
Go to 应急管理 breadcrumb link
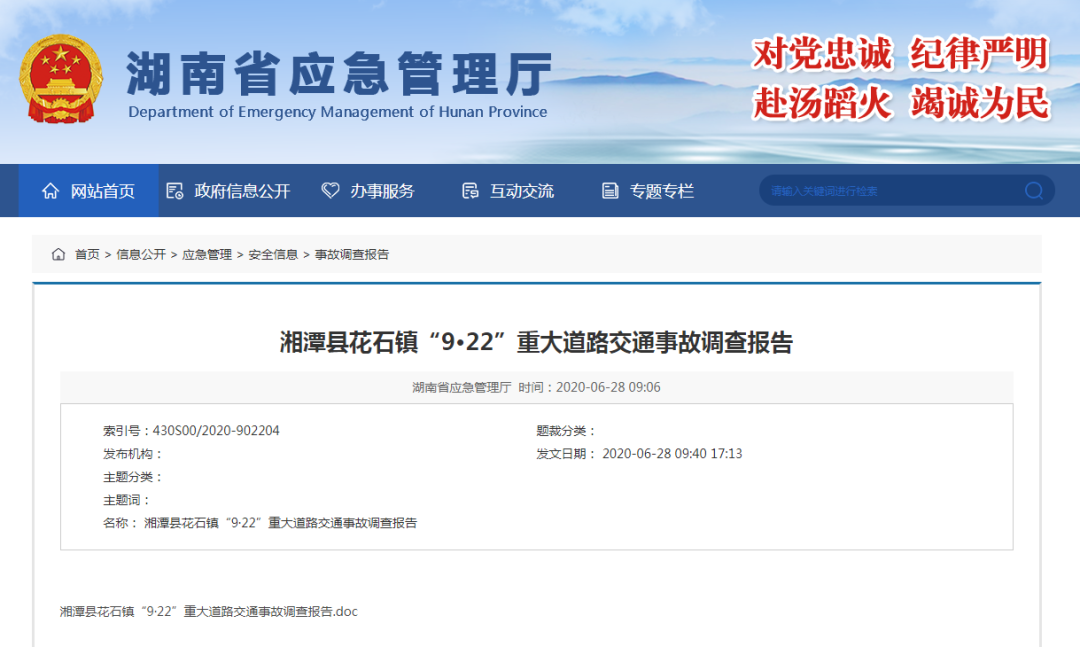click(x=207, y=255)
